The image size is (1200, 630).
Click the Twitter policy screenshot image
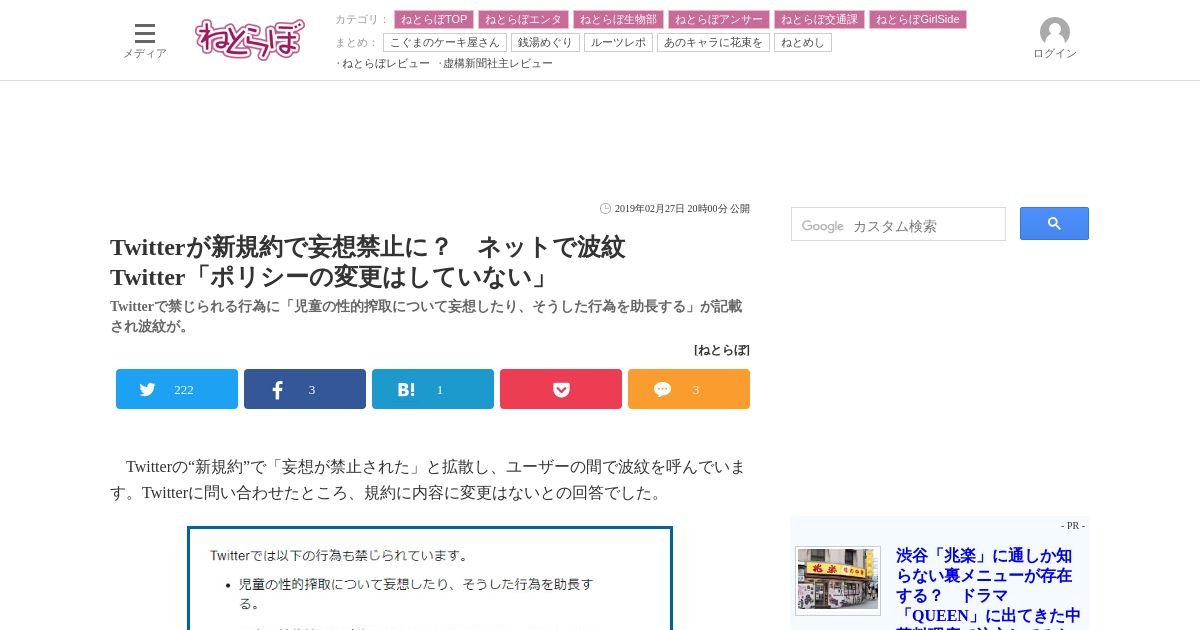(x=430, y=578)
